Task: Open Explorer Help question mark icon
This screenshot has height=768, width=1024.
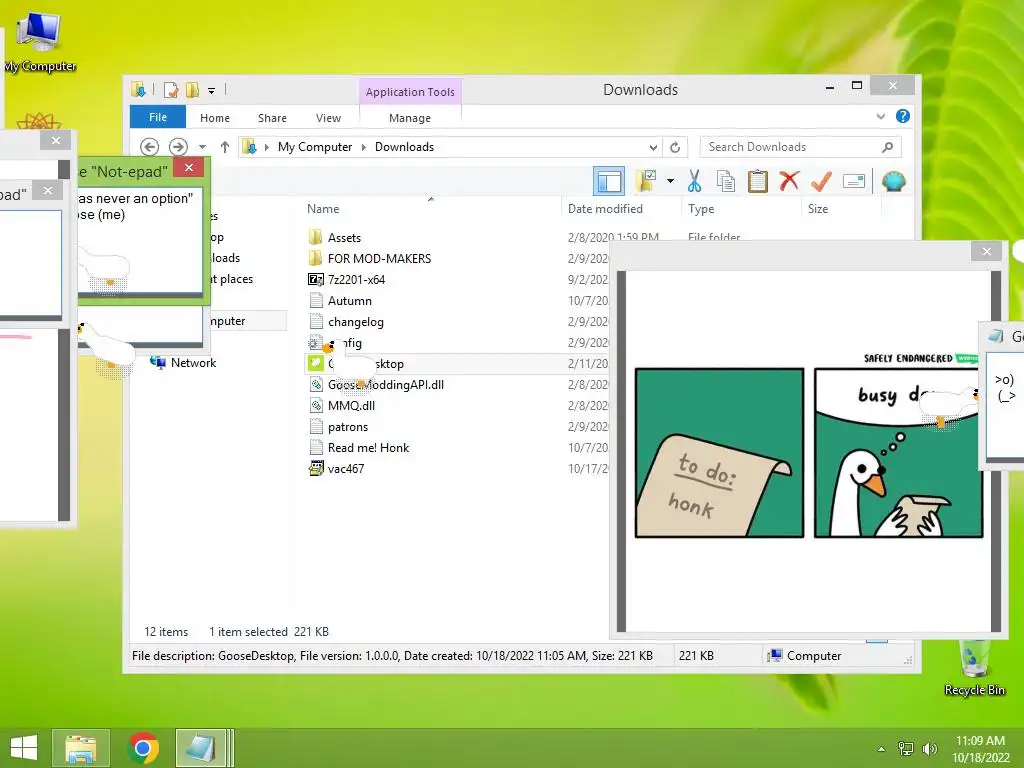Action: pyautogui.click(x=903, y=116)
